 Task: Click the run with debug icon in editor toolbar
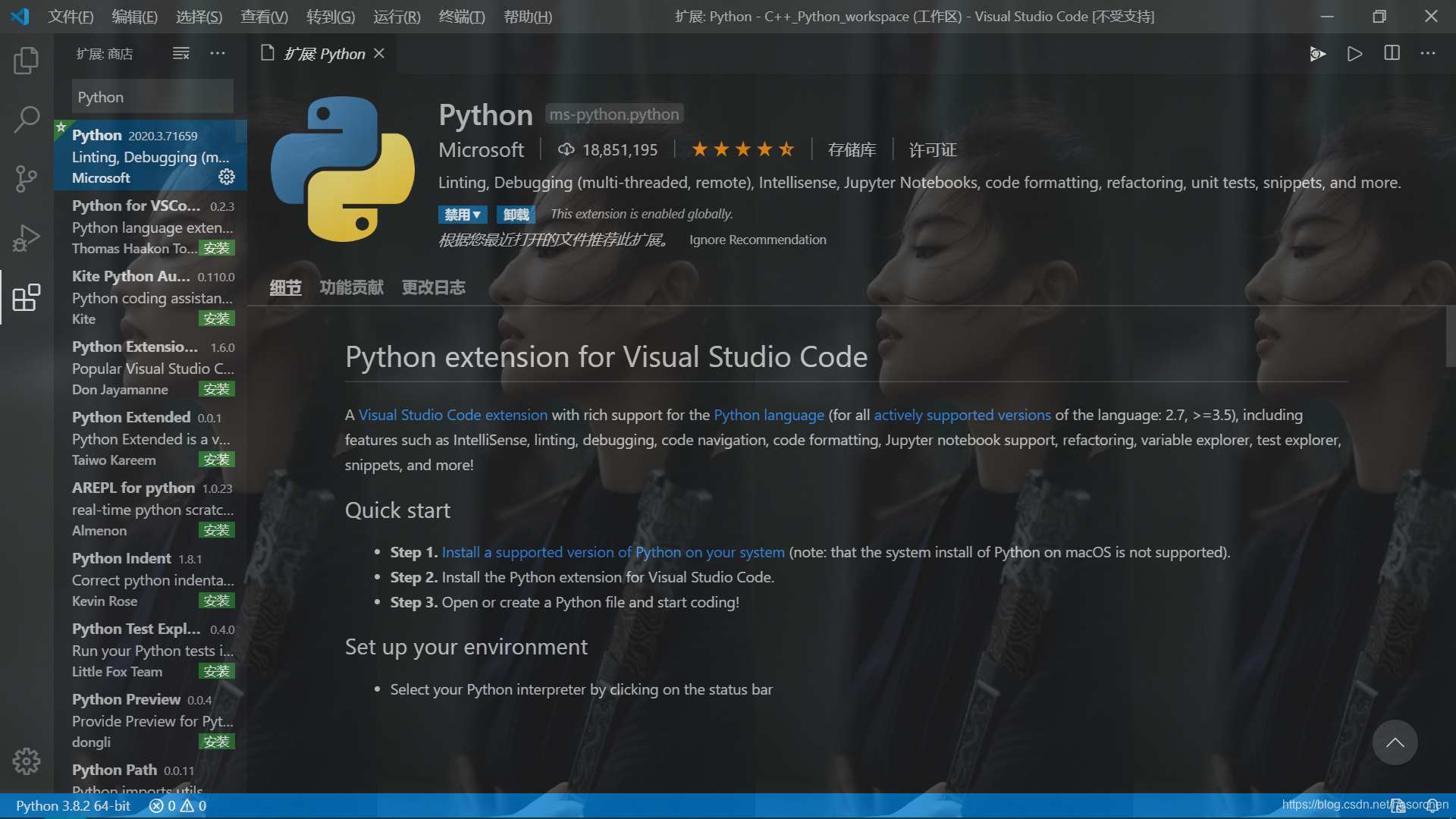point(1318,54)
